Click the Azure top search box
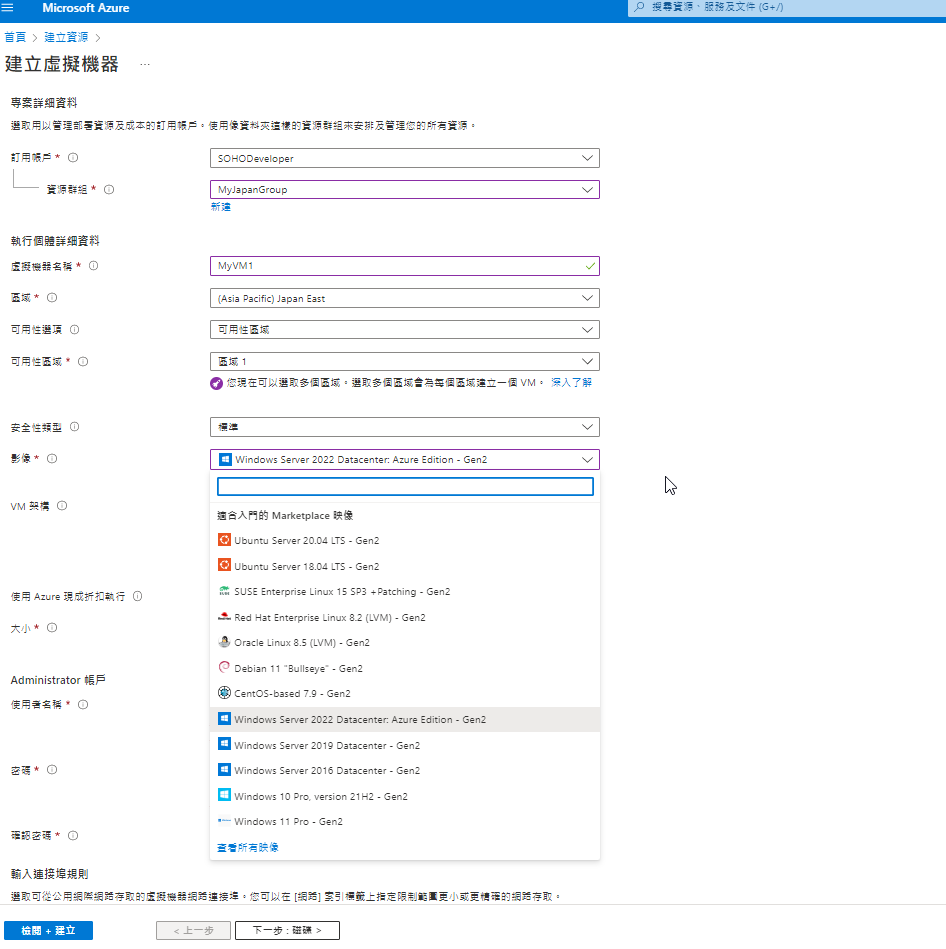 (787, 8)
